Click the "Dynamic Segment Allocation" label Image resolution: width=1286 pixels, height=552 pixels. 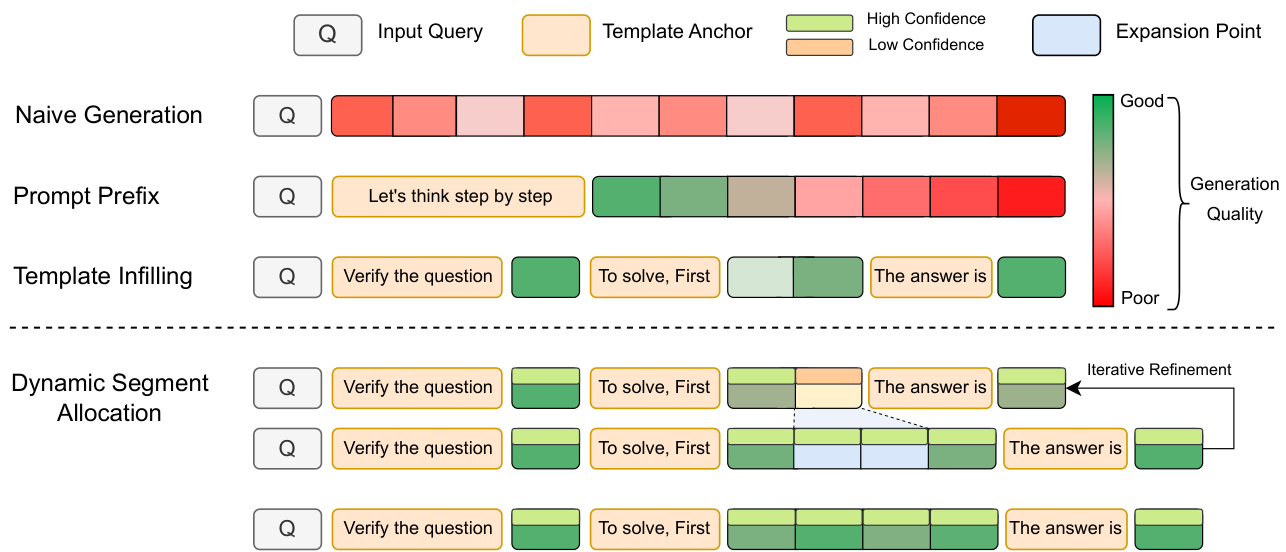coord(109,398)
